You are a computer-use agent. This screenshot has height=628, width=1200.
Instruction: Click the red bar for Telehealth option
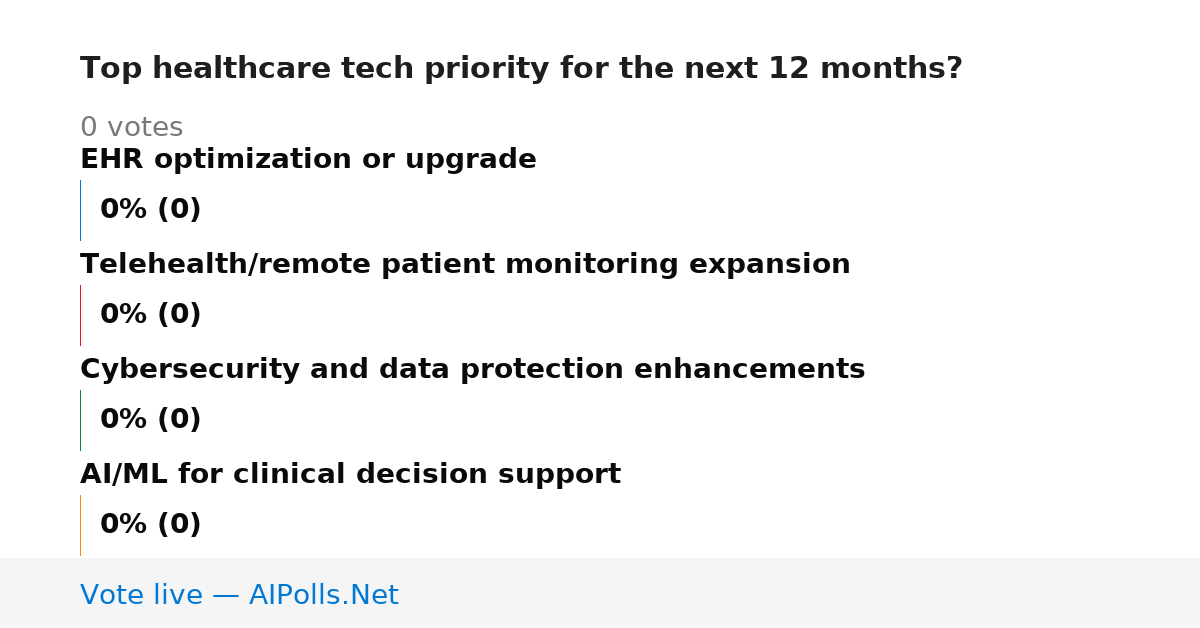[x=80, y=315]
